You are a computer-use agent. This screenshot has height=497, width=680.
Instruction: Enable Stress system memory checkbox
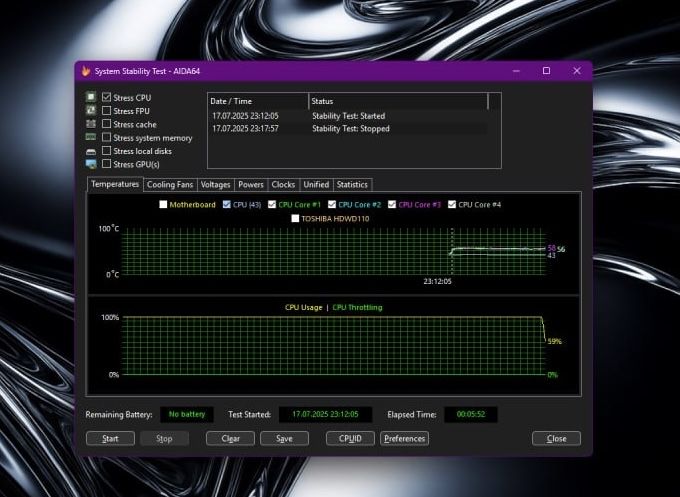tap(106, 137)
